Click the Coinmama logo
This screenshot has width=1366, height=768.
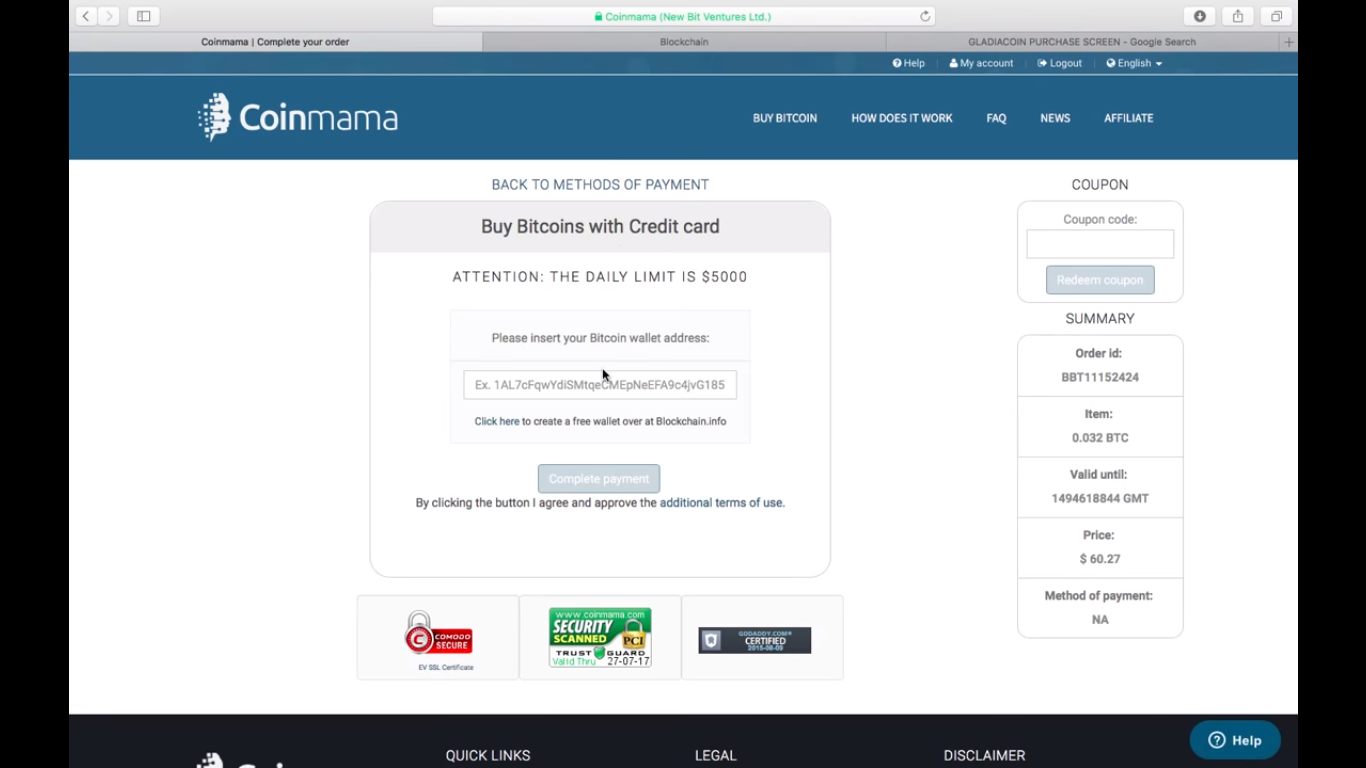point(298,118)
